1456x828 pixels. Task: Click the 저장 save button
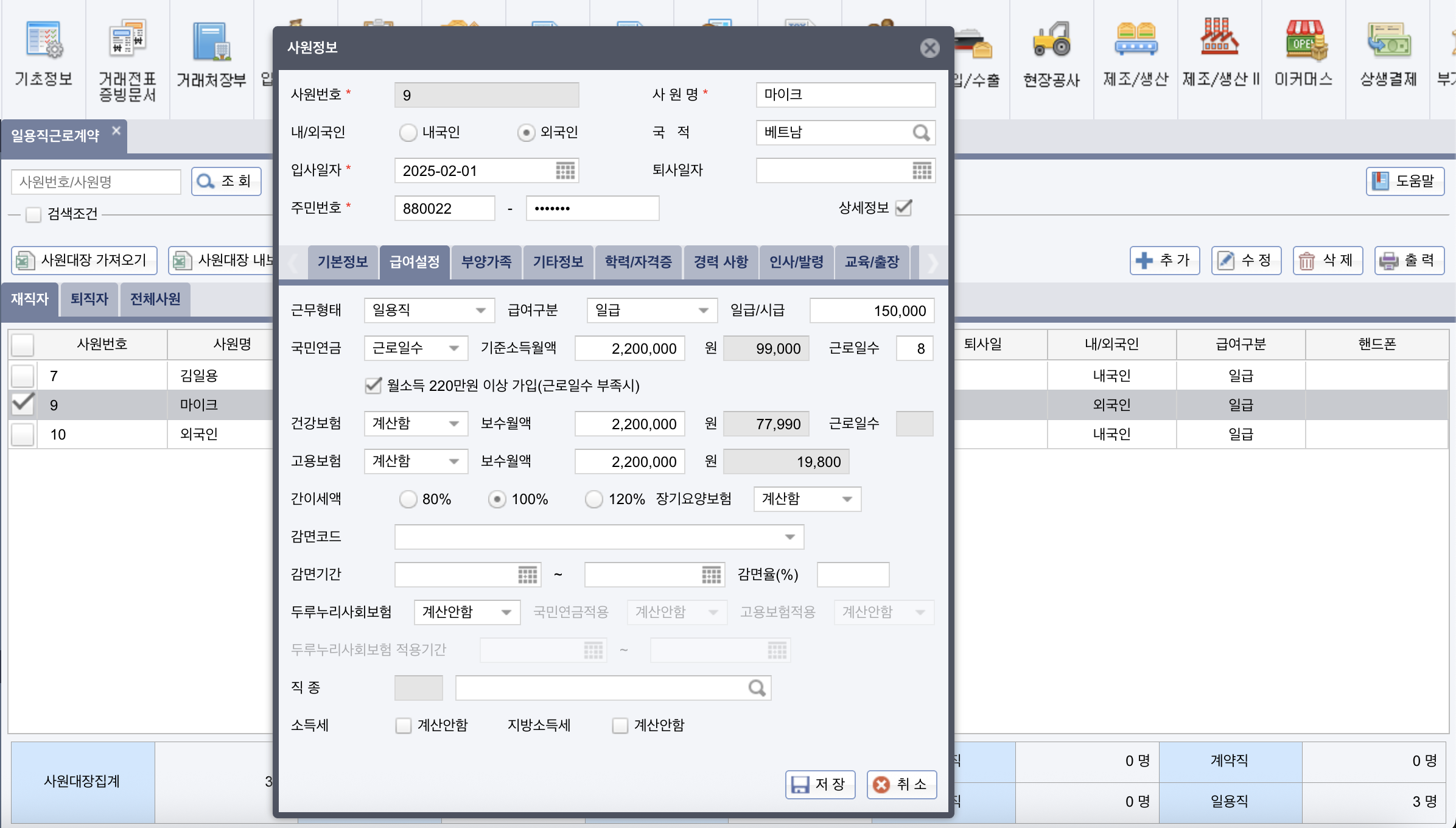(x=820, y=784)
